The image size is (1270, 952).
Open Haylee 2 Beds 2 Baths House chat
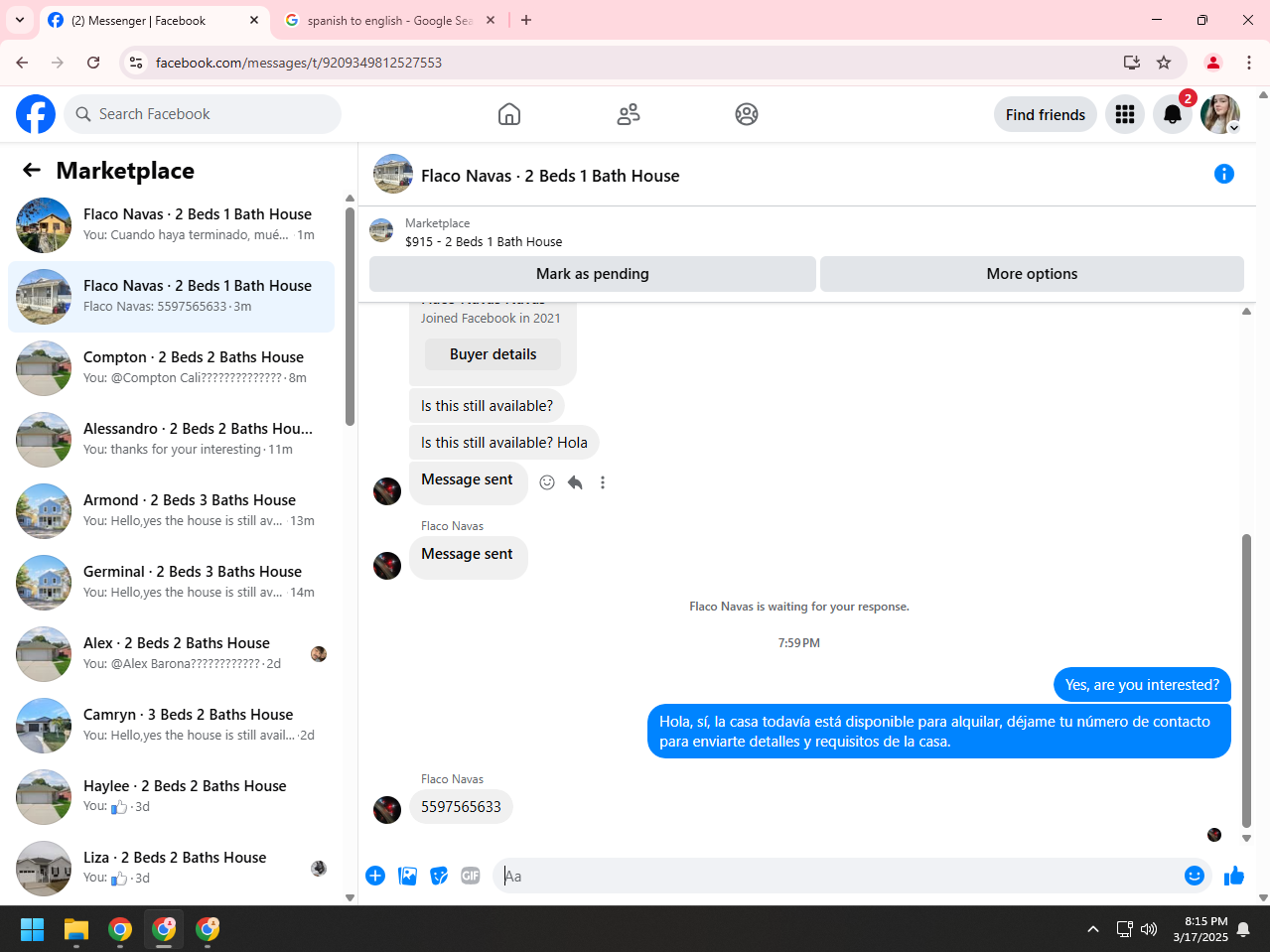pyautogui.click(x=171, y=797)
